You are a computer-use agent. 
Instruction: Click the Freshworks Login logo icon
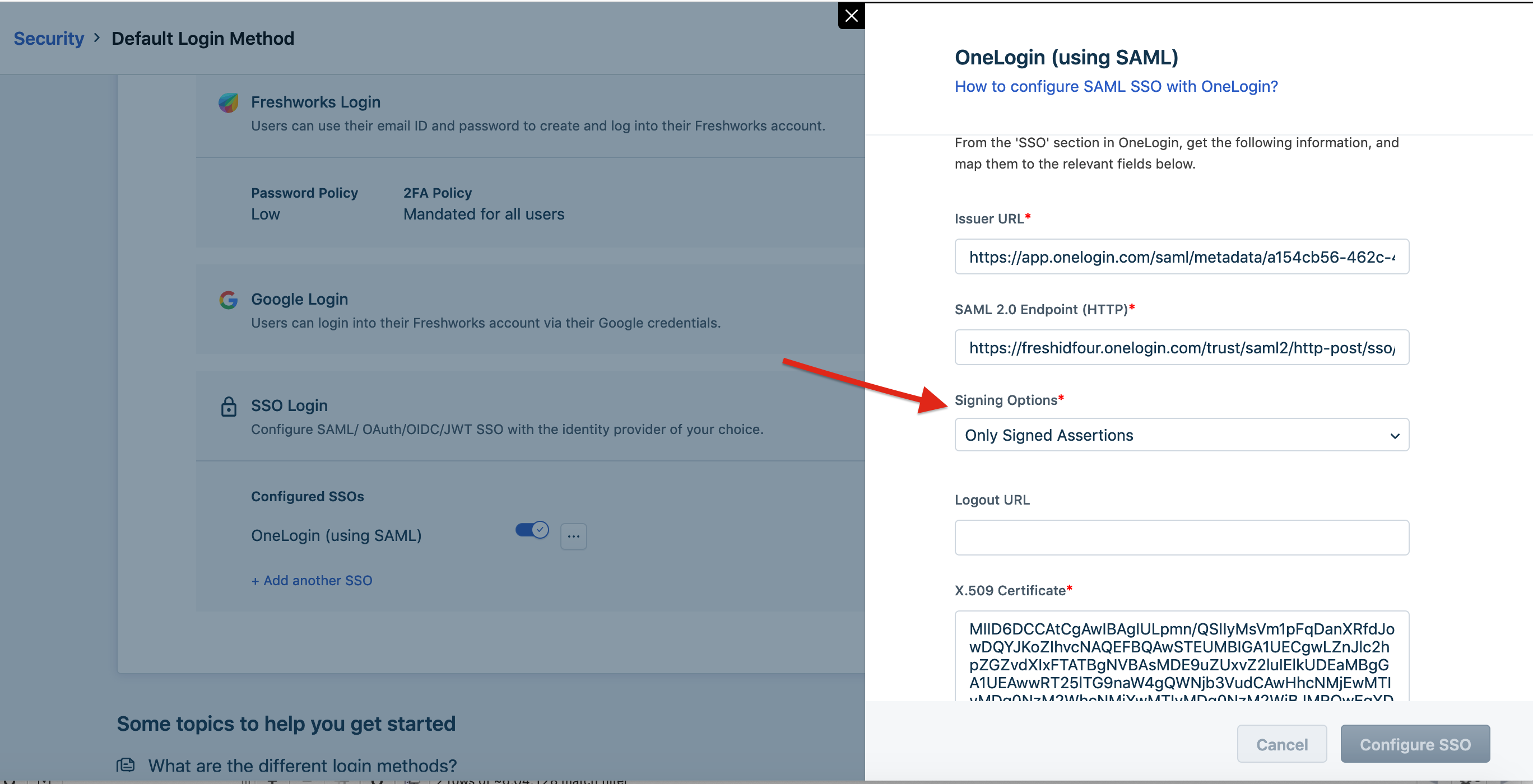click(229, 102)
